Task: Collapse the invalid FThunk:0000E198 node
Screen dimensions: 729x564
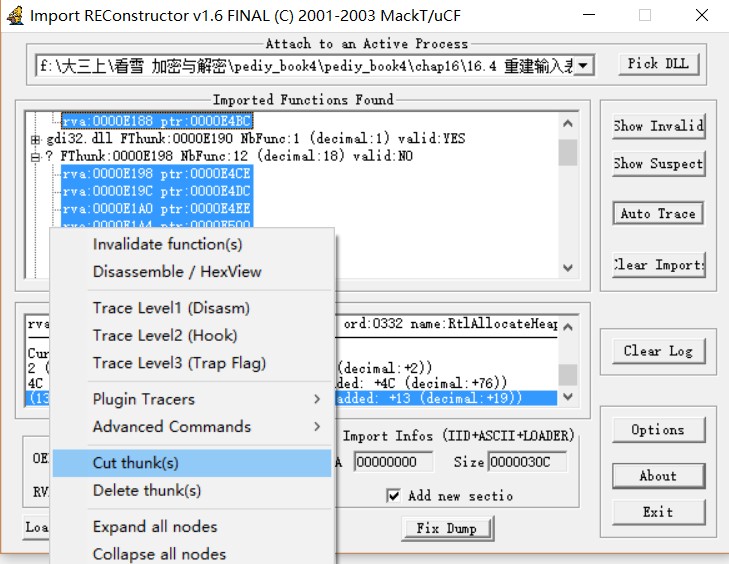Action: pos(36,156)
